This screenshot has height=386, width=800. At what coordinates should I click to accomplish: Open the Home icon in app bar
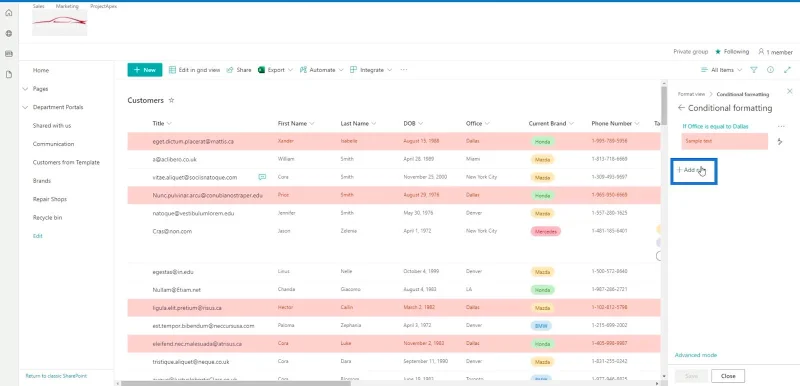point(9,13)
